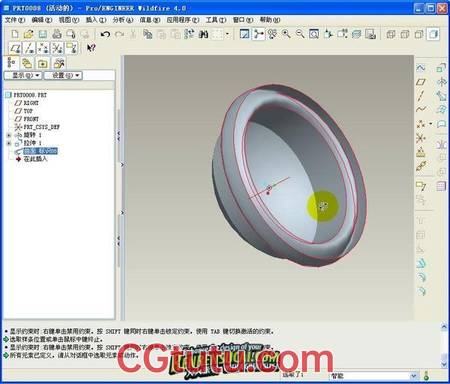Select the FRONT datum plane in the tree

pos(31,119)
